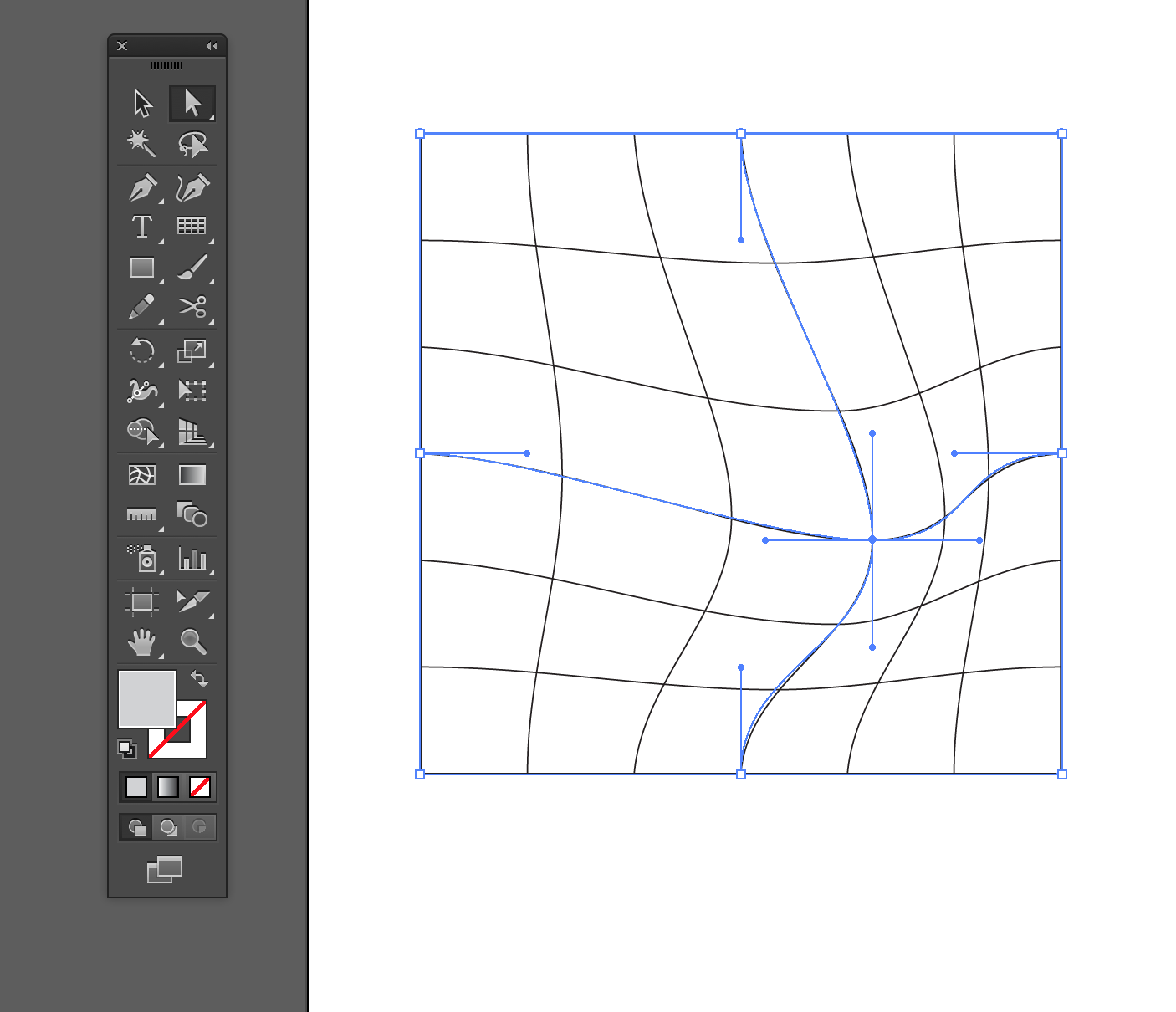Select the Selection tool black arrow
Image resolution: width=1176 pixels, height=1012 pixels.
pos(142,104)
